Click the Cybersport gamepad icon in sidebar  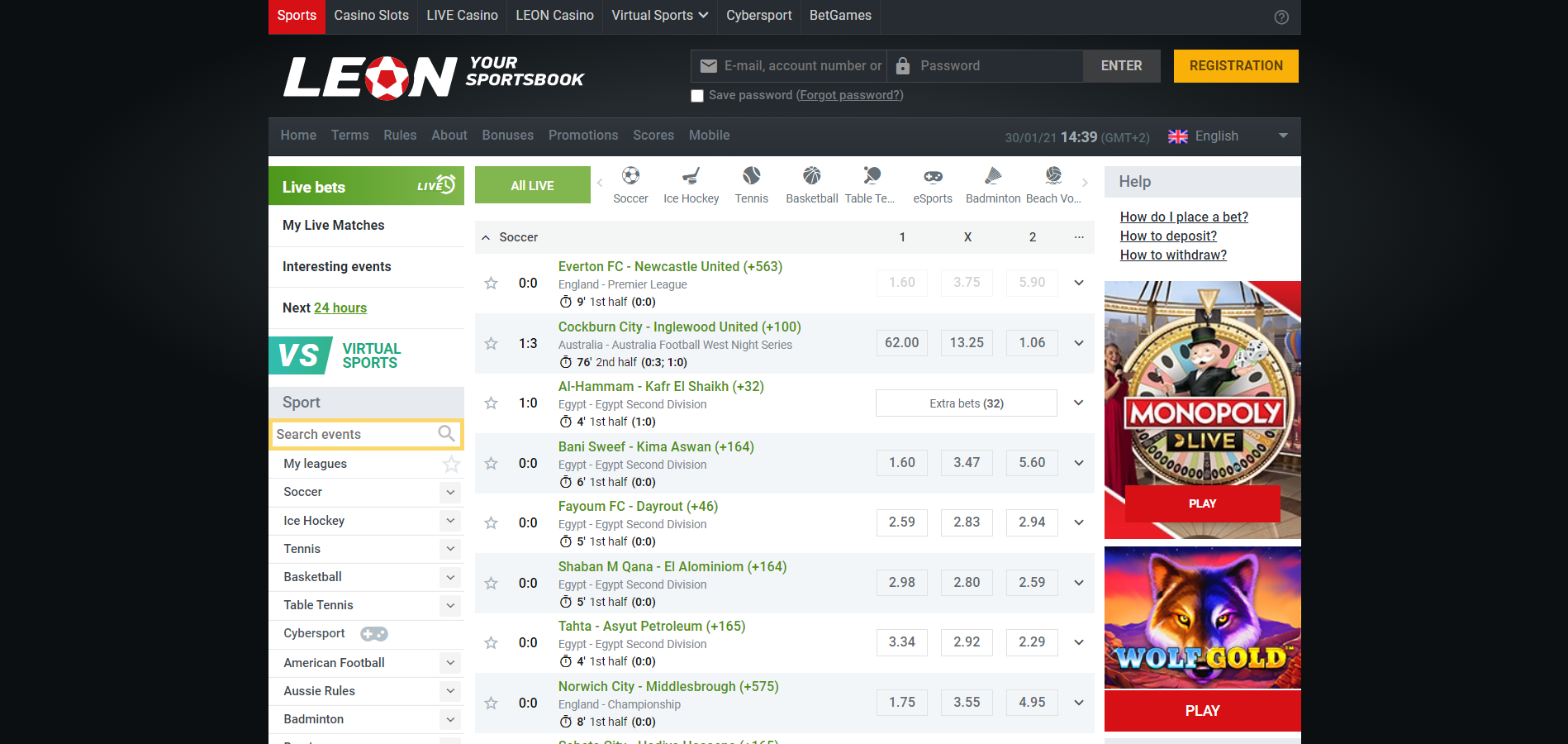point(374,633)
